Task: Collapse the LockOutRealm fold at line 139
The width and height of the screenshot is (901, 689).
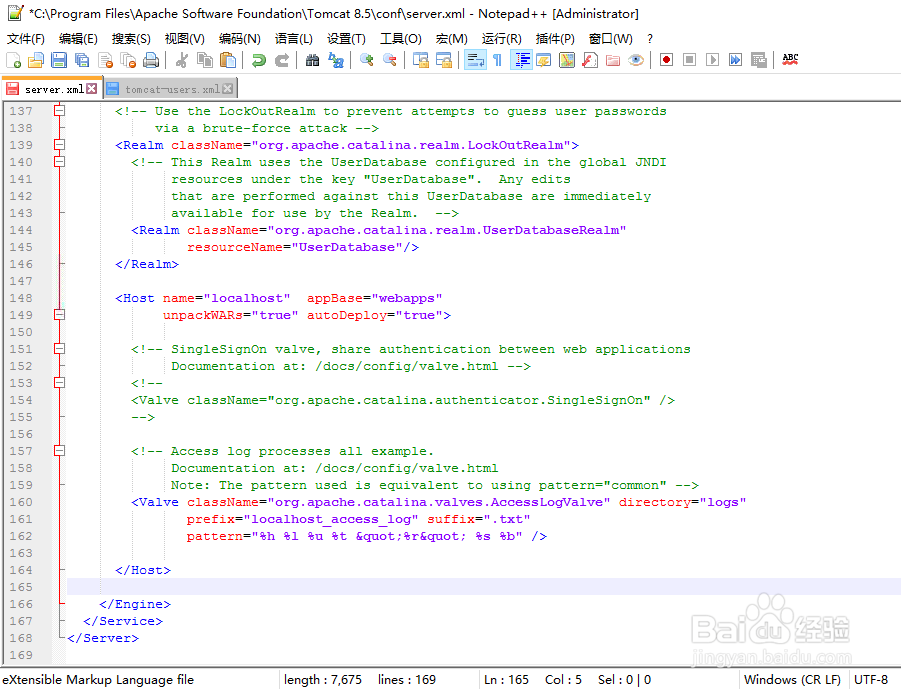Action: click(x=59, y=145)
